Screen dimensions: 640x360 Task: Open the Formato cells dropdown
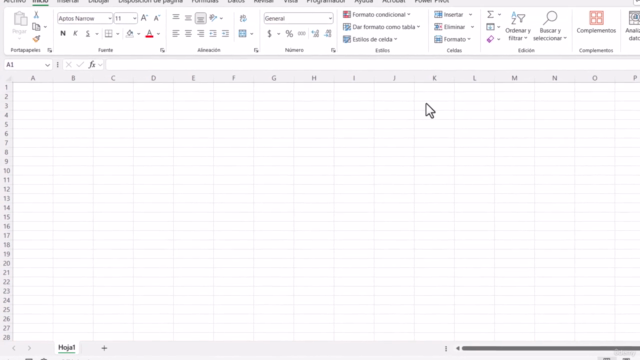(x=452, y=39)
